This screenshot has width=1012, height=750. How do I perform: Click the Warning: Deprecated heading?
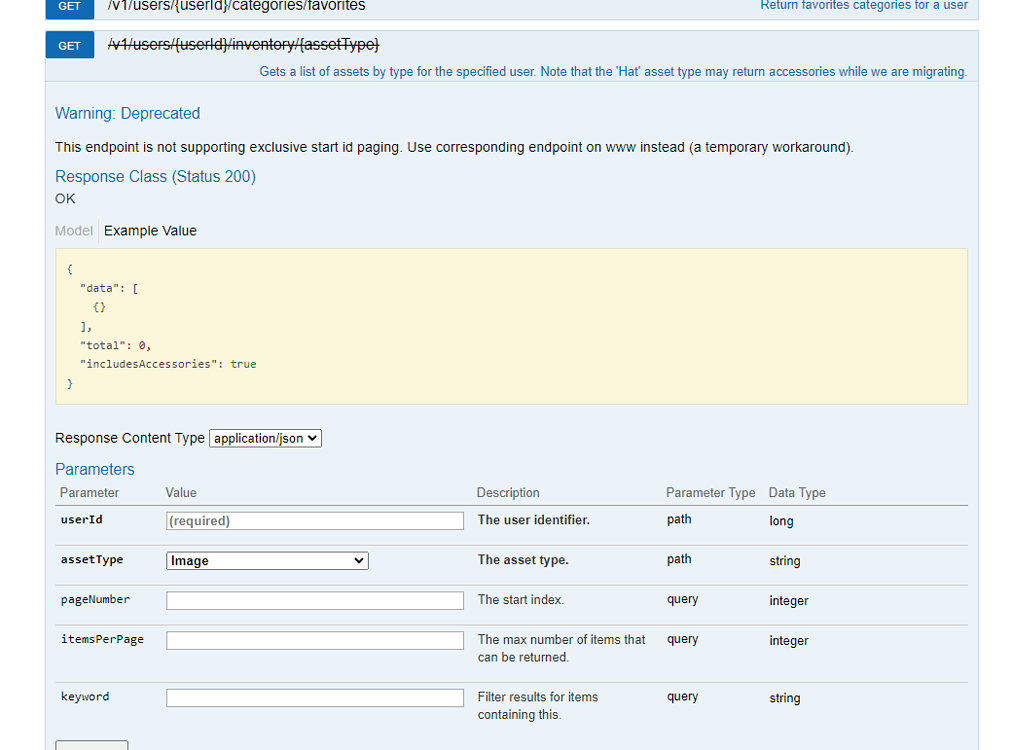tap(127, 113)
